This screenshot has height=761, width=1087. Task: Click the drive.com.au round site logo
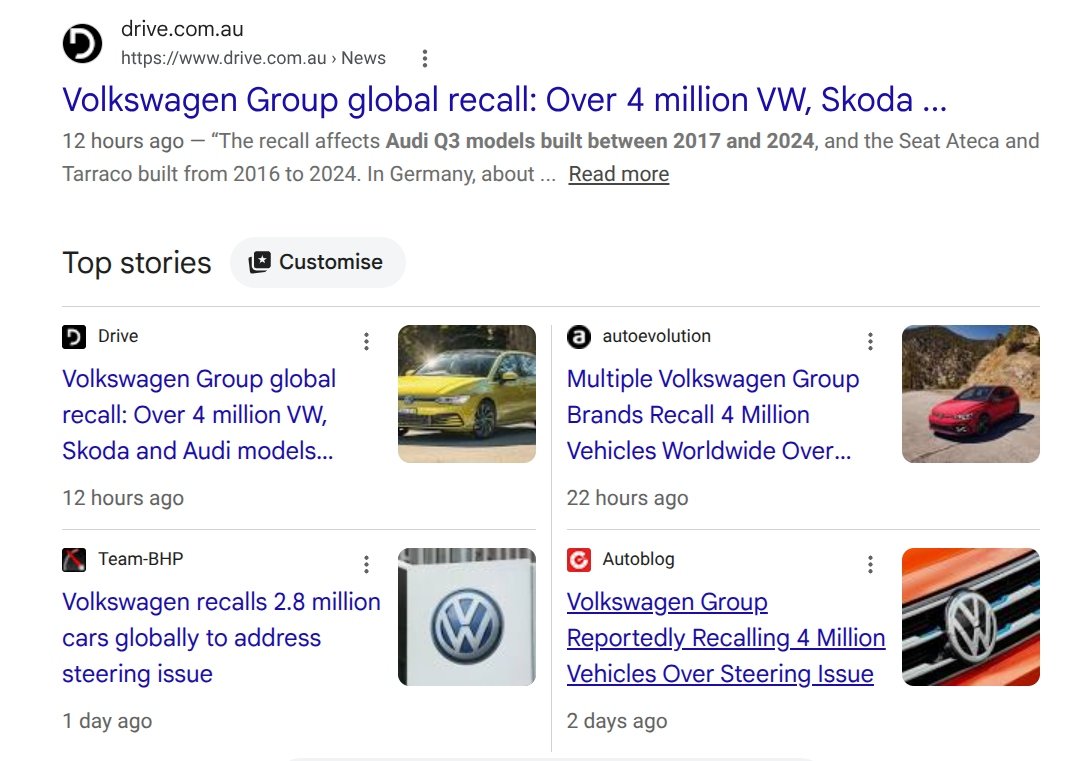[82, 43]
